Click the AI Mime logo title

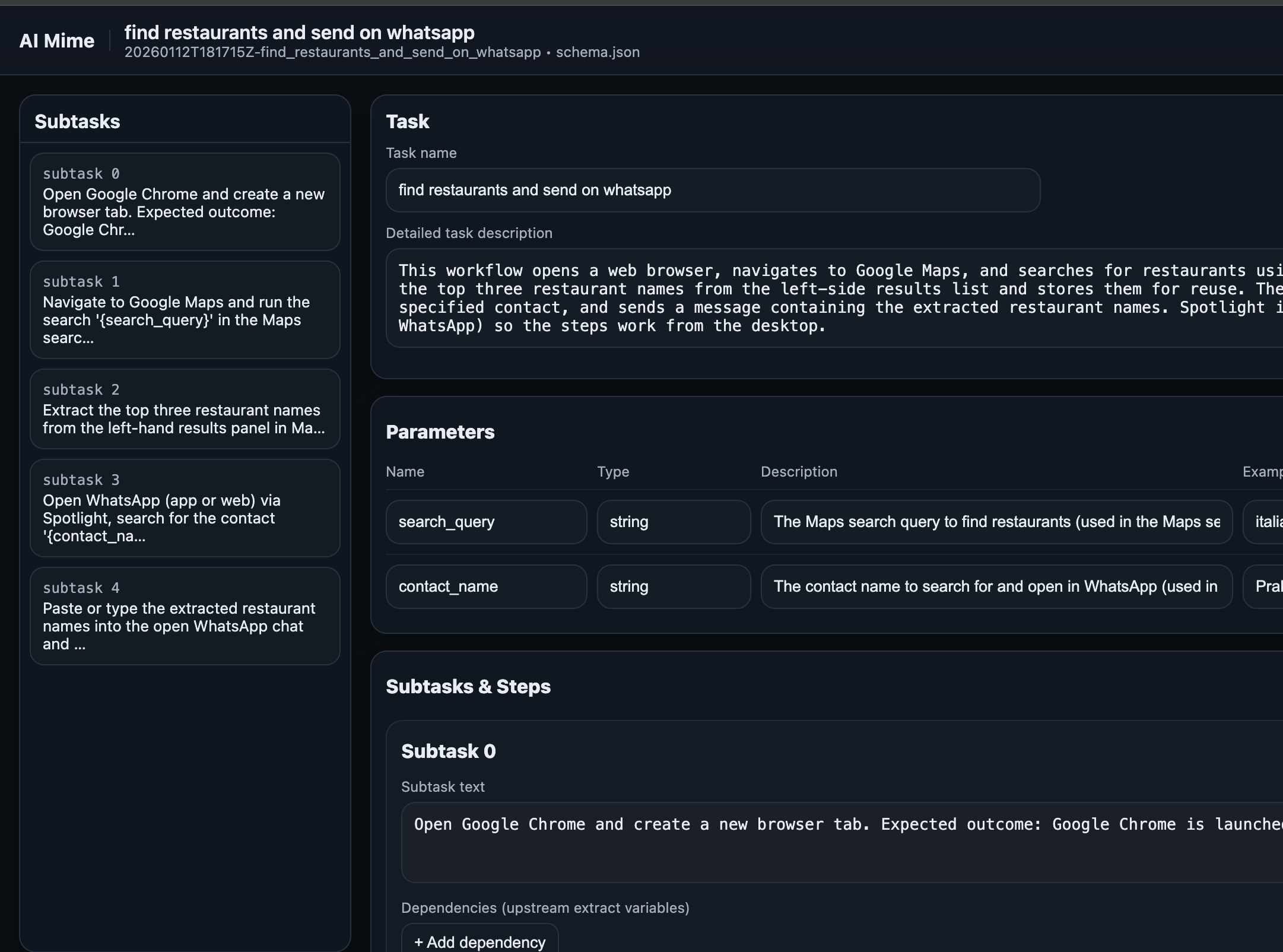pyautogui.click(x=57, y=41)
